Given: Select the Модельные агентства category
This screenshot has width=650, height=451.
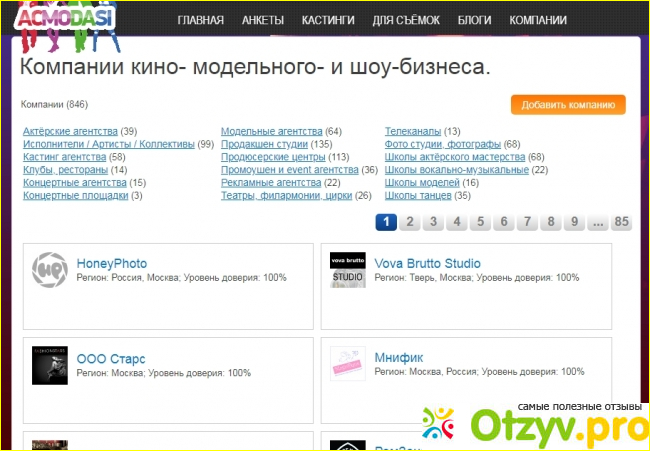Looking at the screenshot, I should point(271,131).
